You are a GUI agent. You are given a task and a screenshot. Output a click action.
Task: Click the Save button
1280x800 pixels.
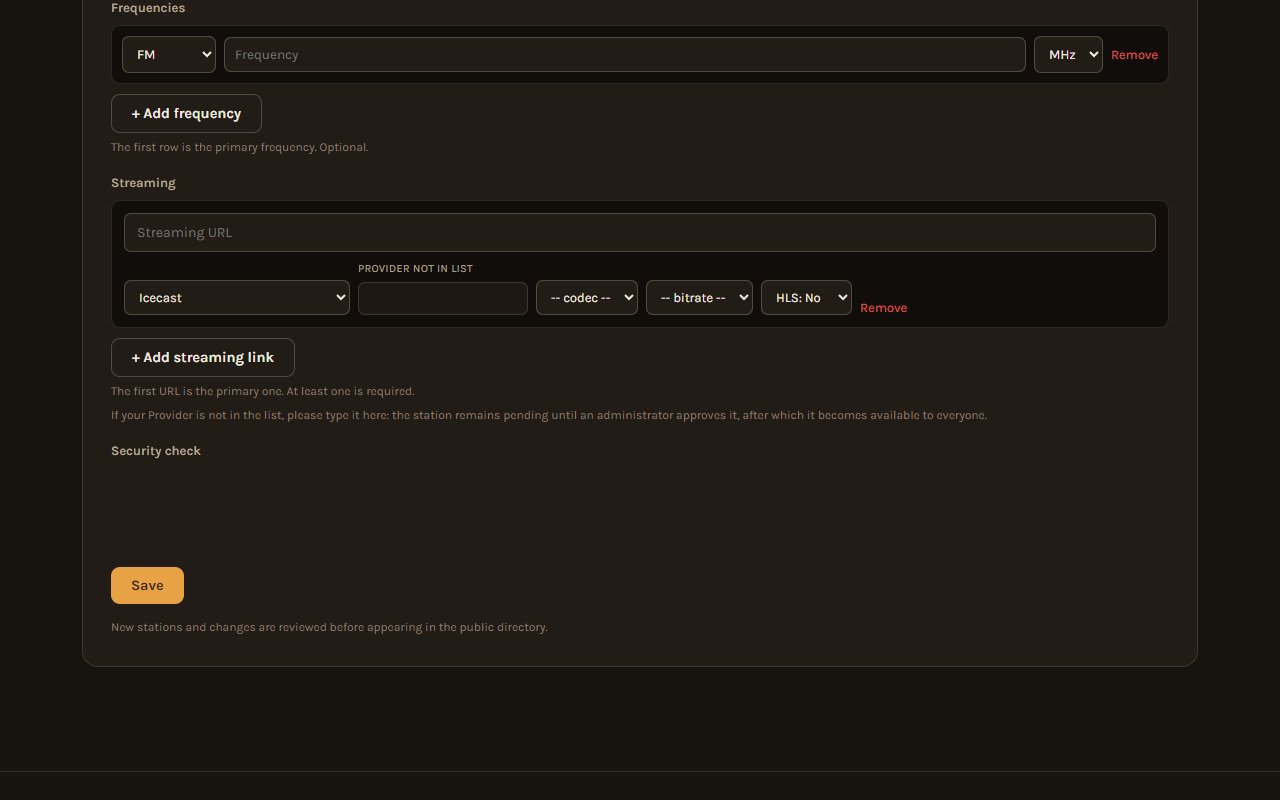tap(147, 585)
